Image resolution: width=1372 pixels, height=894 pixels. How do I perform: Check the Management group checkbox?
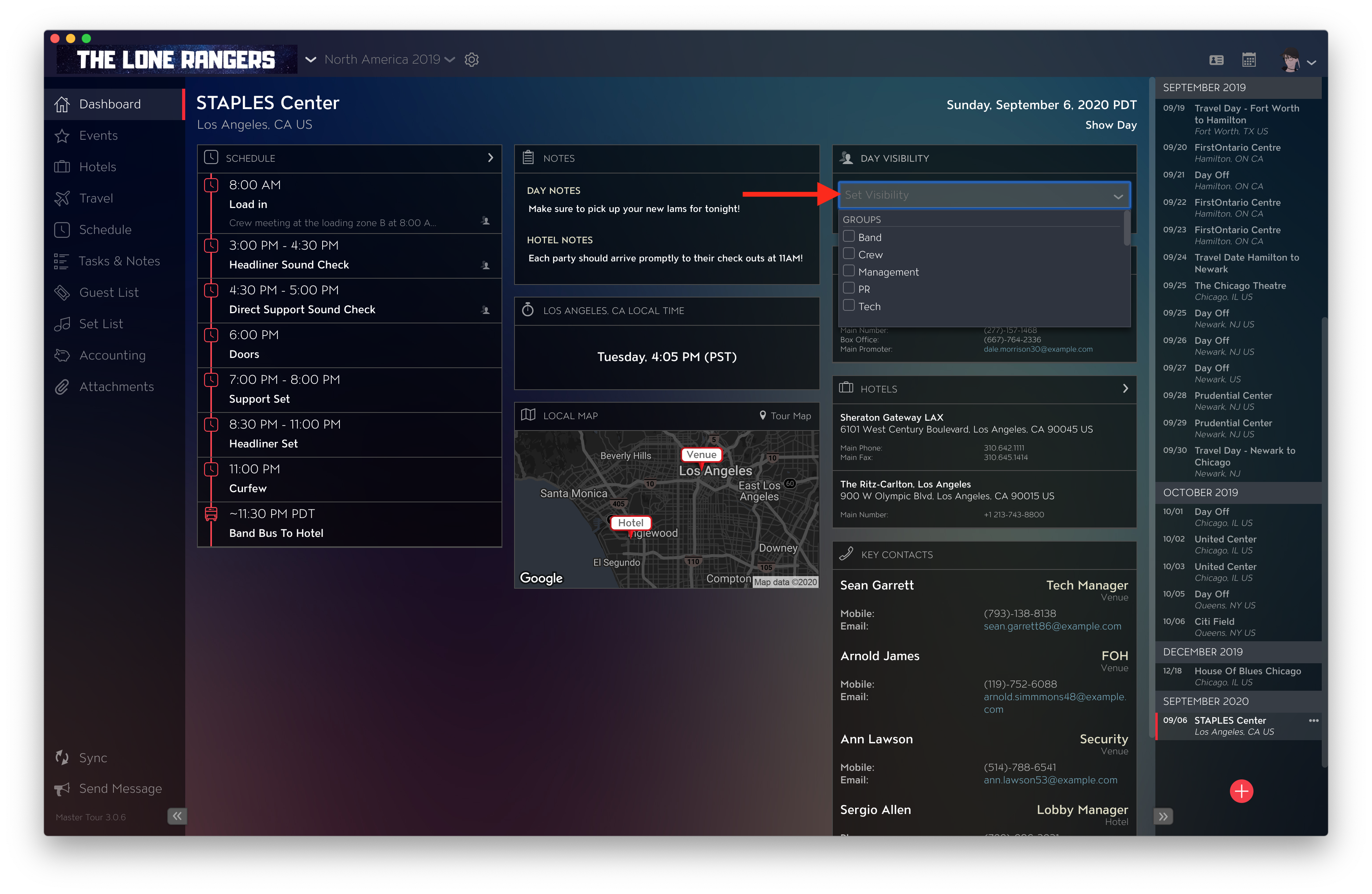click(x=848, y=271)
